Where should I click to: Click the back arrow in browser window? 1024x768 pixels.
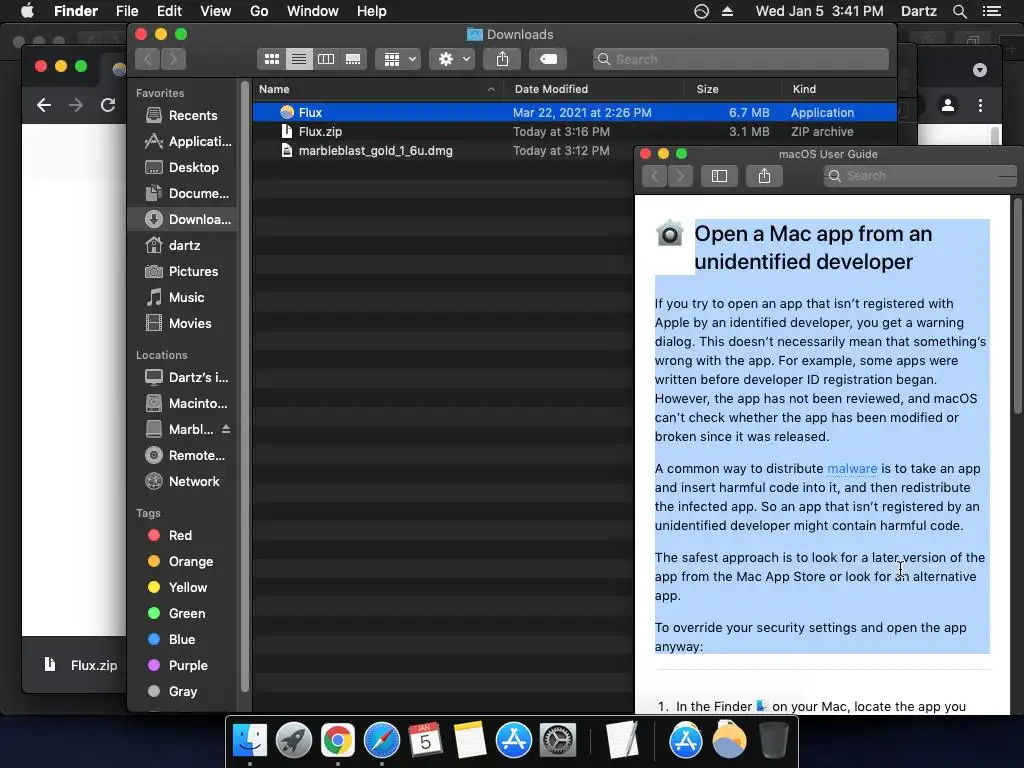coord(44,105)
